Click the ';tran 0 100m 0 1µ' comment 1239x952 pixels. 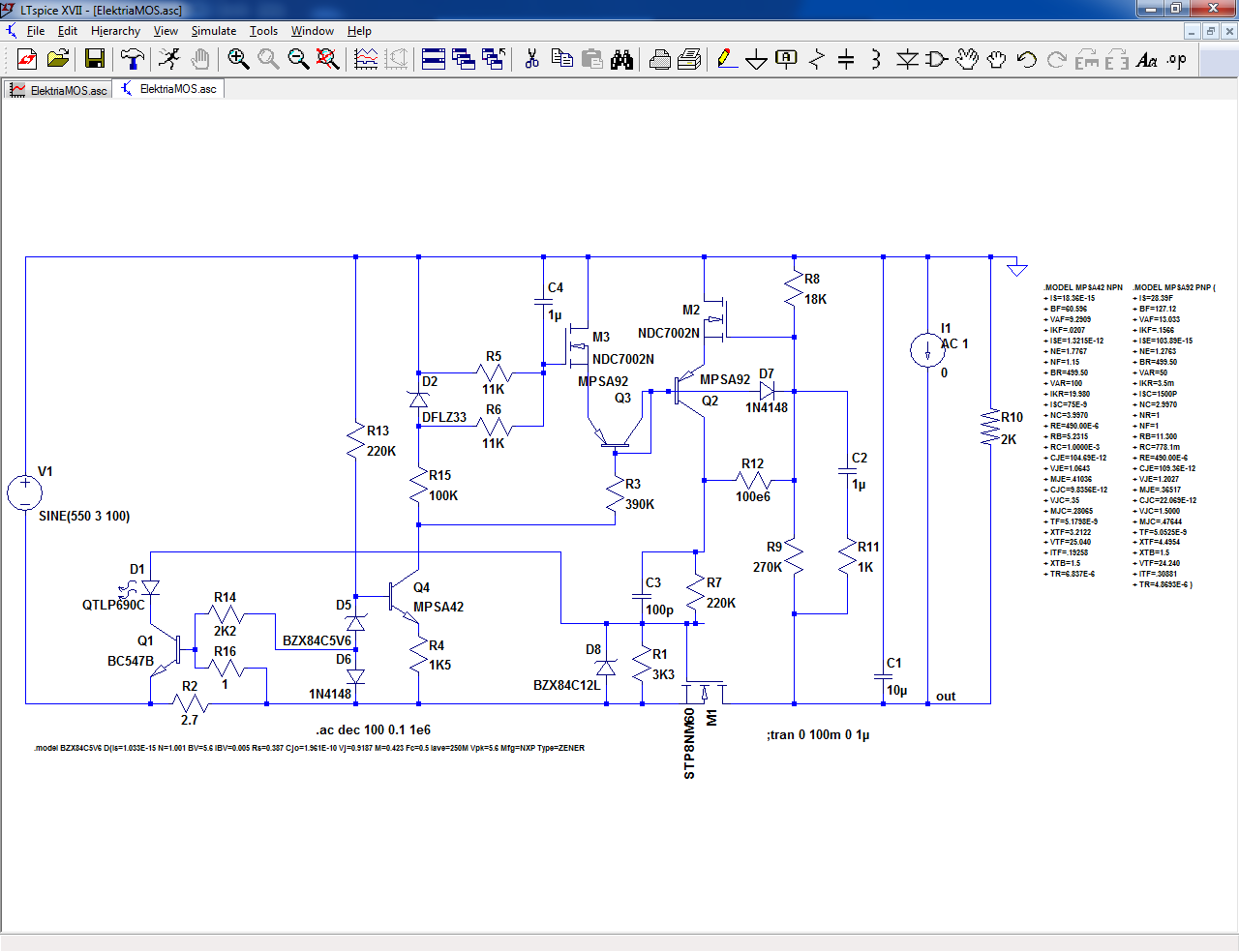click(x=818, y=734)
